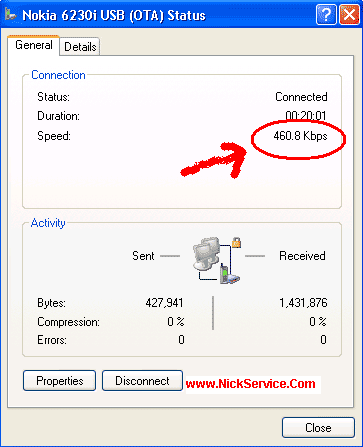The image size is (363, 447).
Task: Click the Activity group heading
Action: tap(48, 223)
